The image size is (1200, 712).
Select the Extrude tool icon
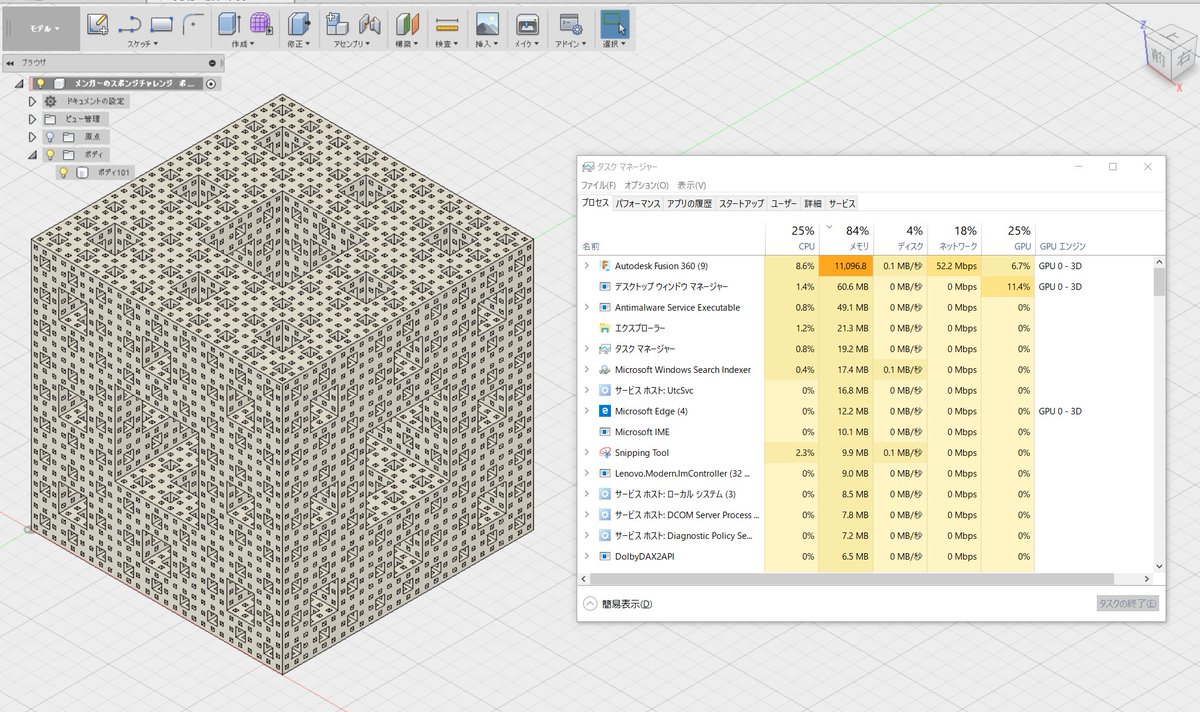(229, 24)
